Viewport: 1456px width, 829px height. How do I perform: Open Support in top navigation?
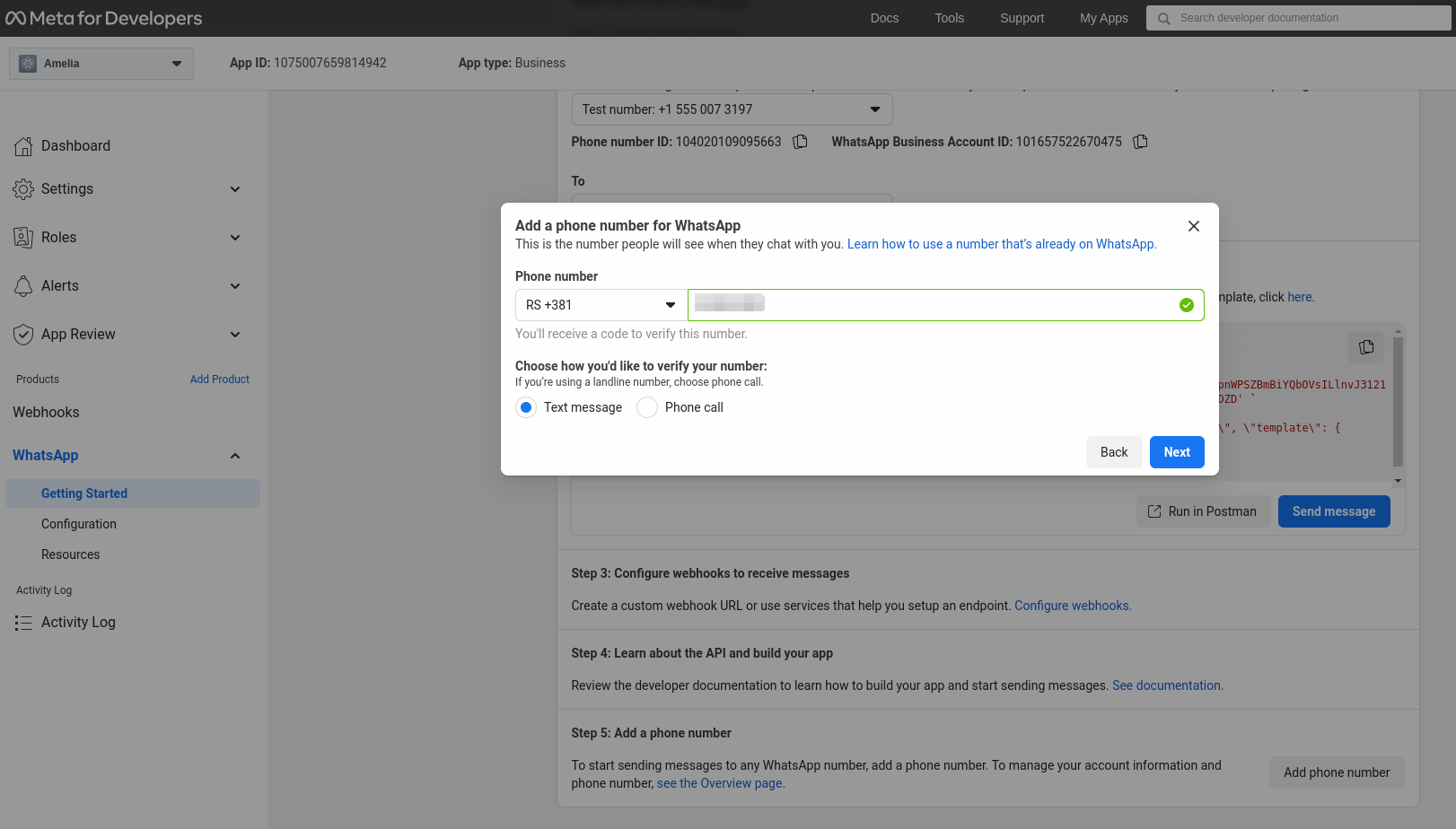1022,18
